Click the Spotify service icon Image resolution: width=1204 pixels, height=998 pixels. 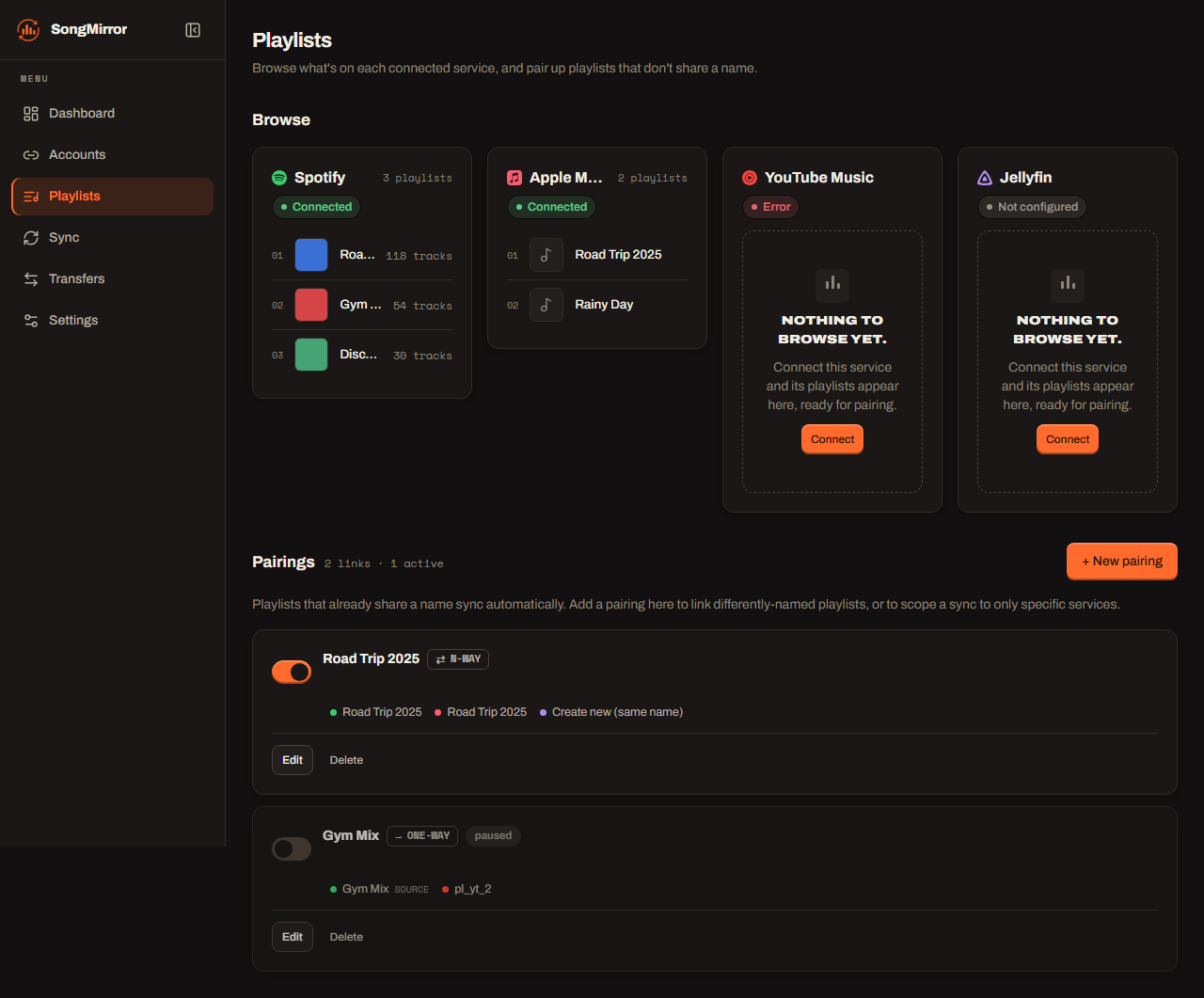pyautogui.click(x=279, y=178)
